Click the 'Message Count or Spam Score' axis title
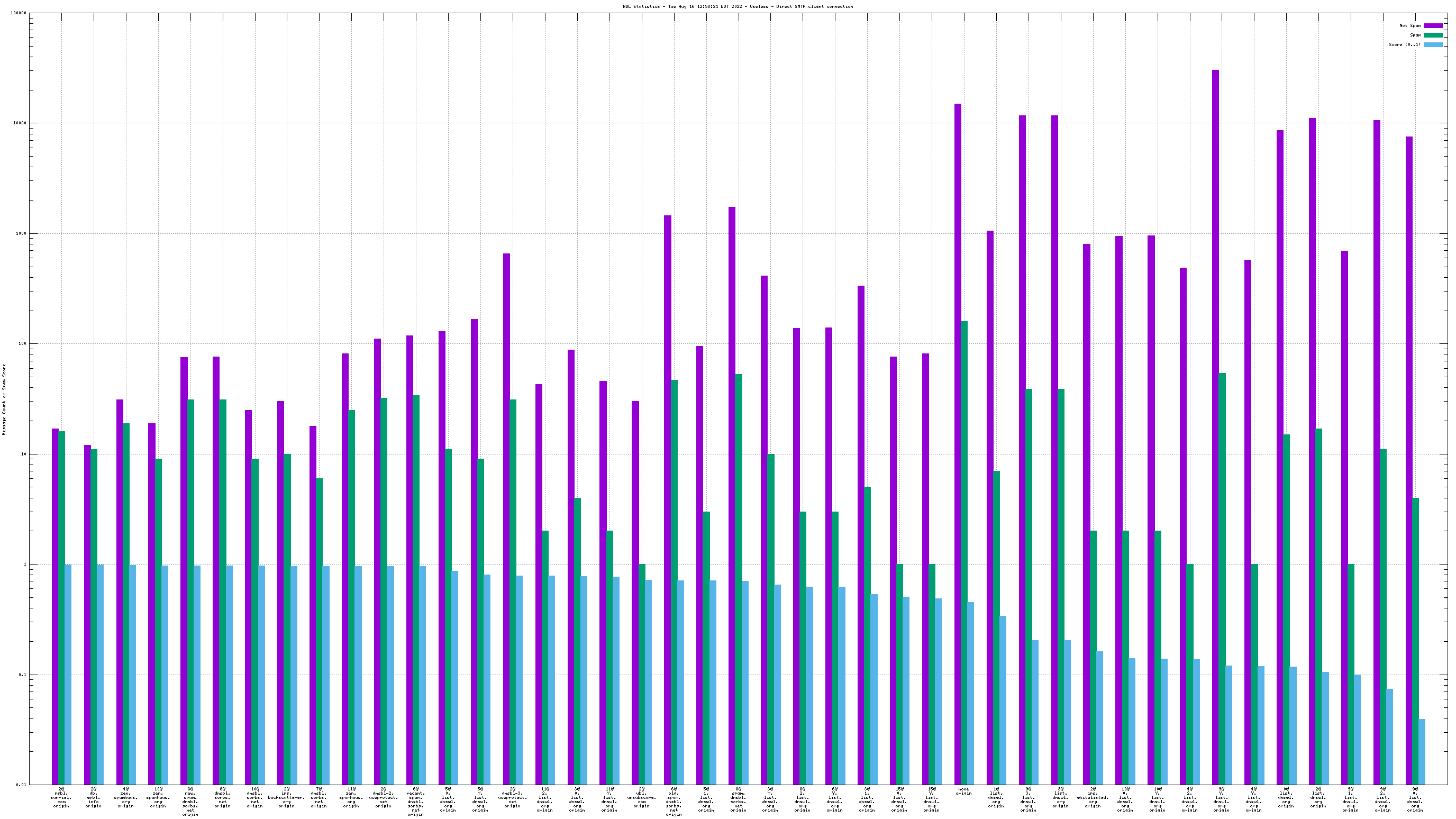1456x819 pixels. click(4, 399)
